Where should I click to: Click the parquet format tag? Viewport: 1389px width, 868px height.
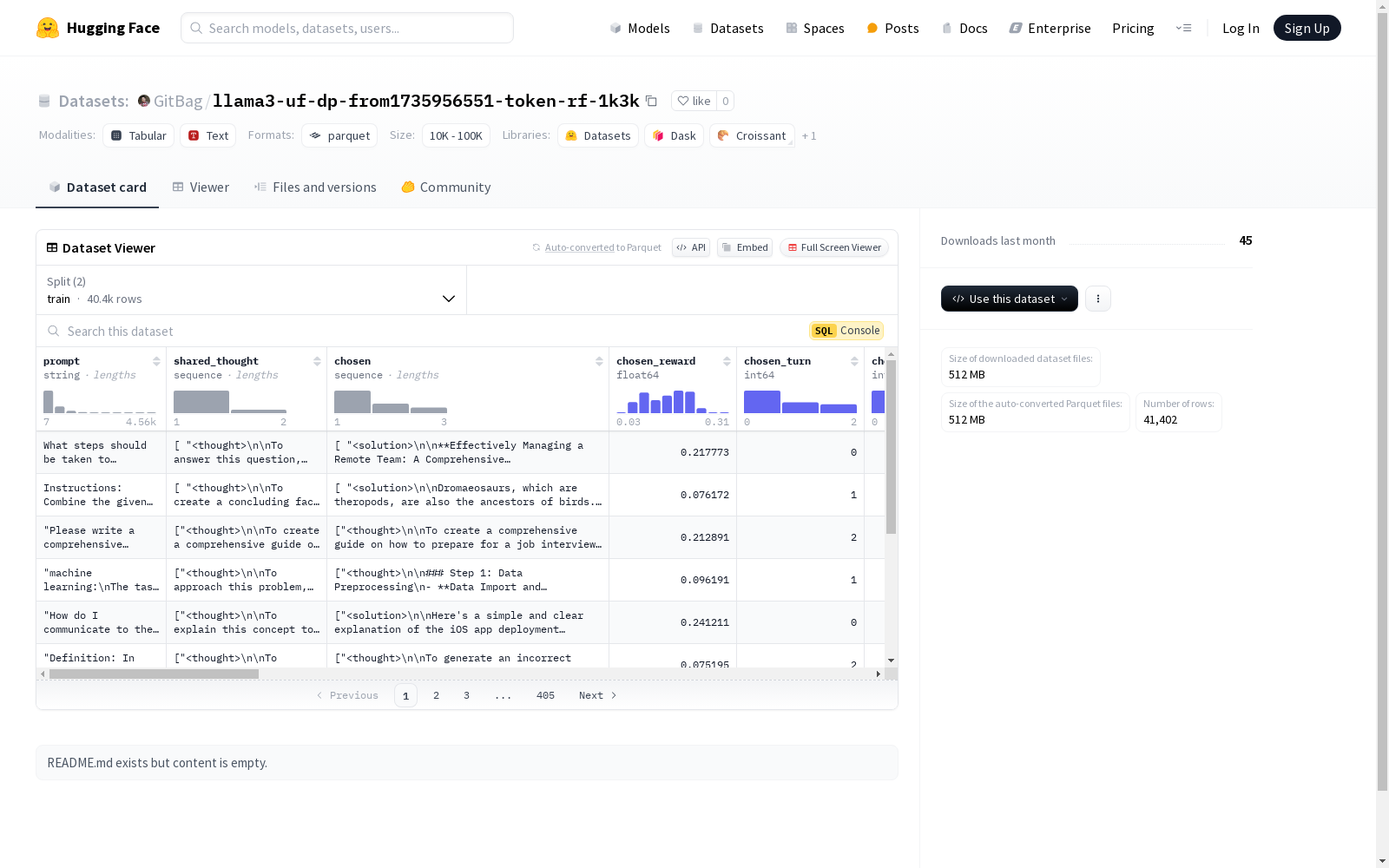click(x=339, y=135)
